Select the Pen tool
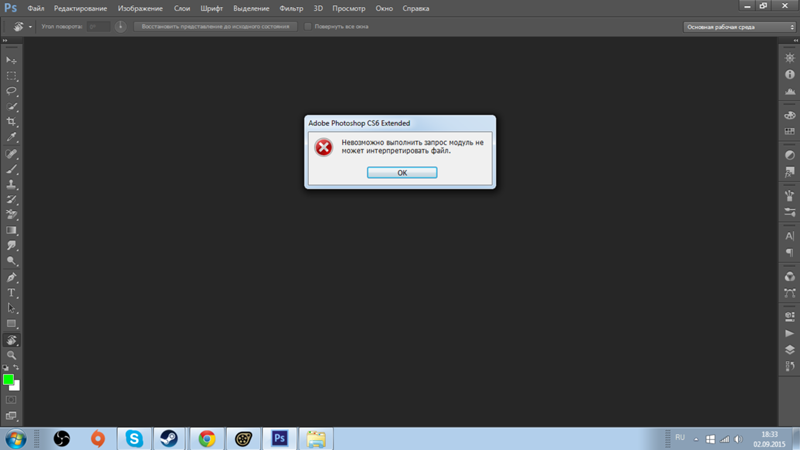The height and width of the screenshot is (450, 800). click(11, 278)
